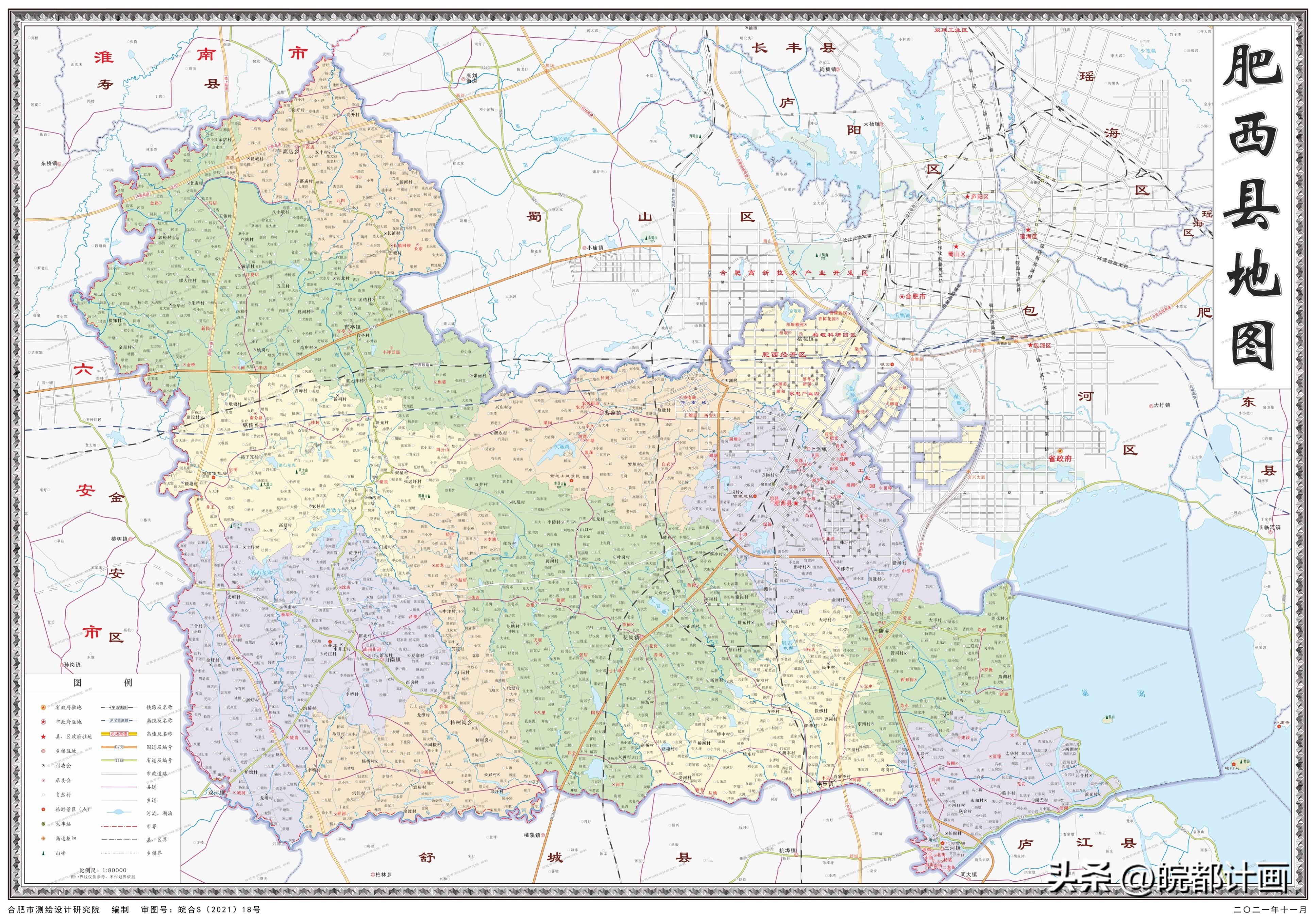
Task: Click the 图中界线仅供参考 disclaimer note
Action: coord(103,877)
